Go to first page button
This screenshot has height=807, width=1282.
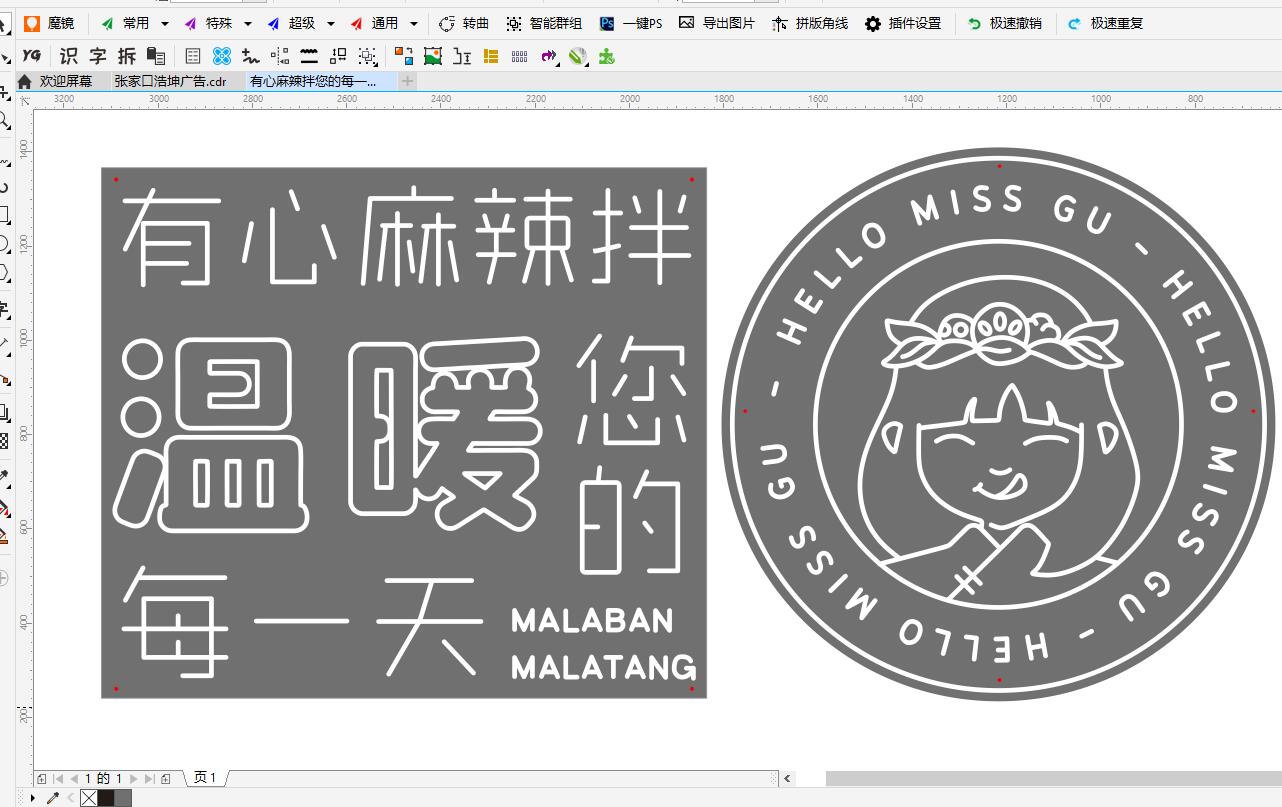coord(58,778)
